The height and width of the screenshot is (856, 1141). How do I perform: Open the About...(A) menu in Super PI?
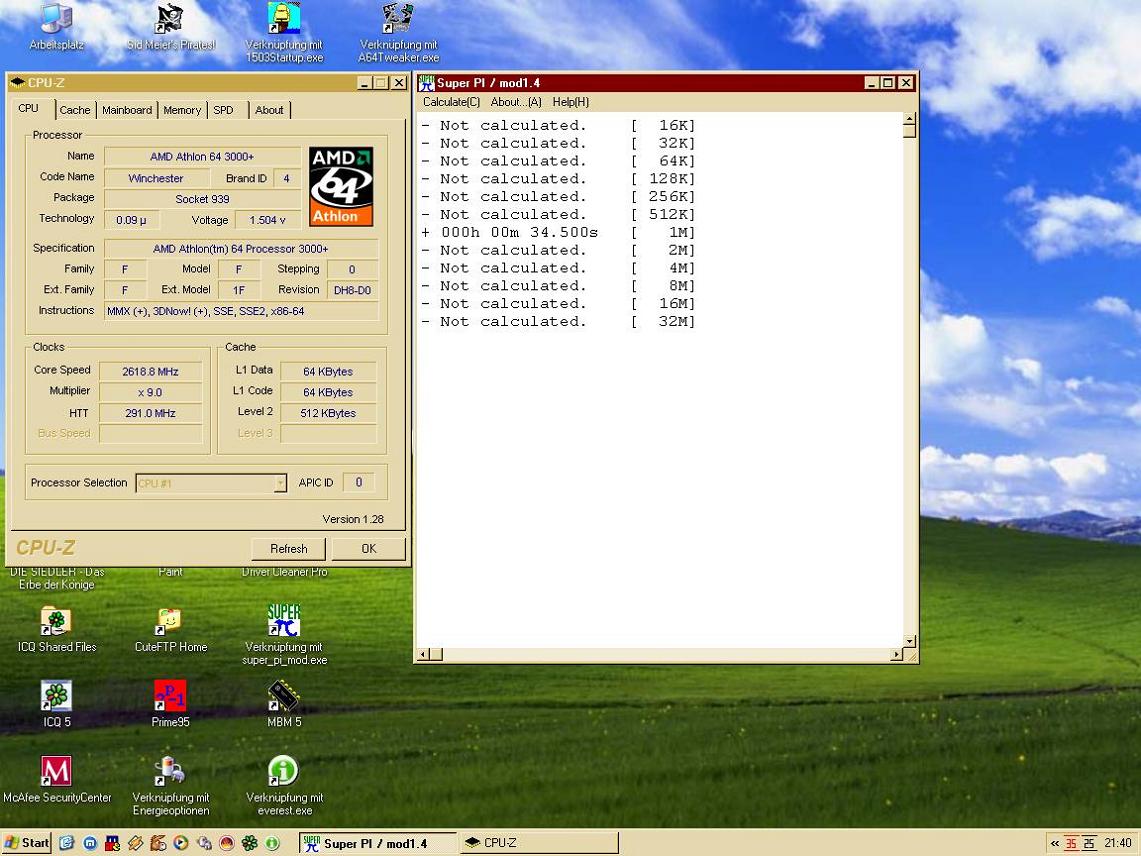click(516, 102)
